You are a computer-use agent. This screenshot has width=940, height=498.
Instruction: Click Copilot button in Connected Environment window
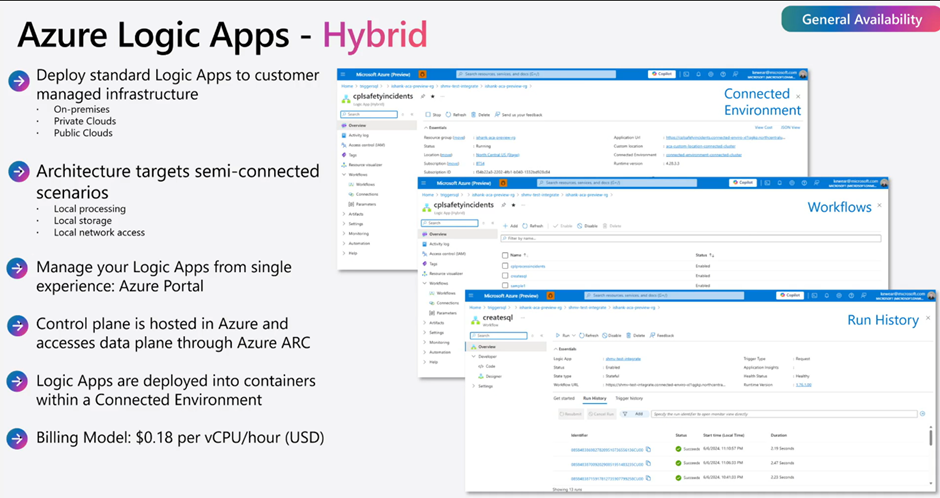662,74
